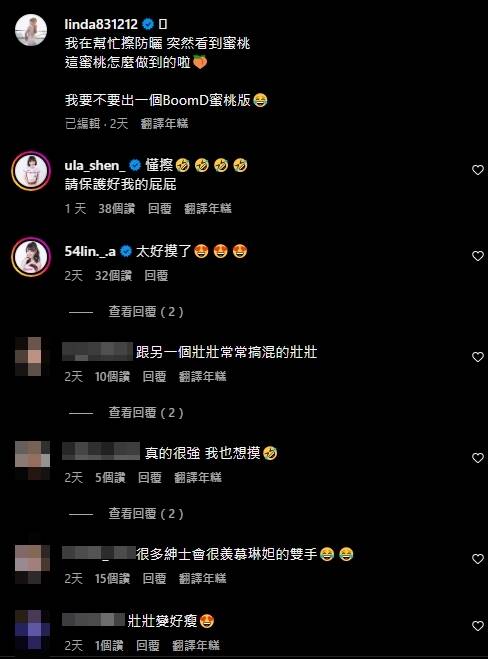This screenshot has height=659, width=488.
Task: Like the comment about 琳妲的雙手
Action: click(477, 559)
